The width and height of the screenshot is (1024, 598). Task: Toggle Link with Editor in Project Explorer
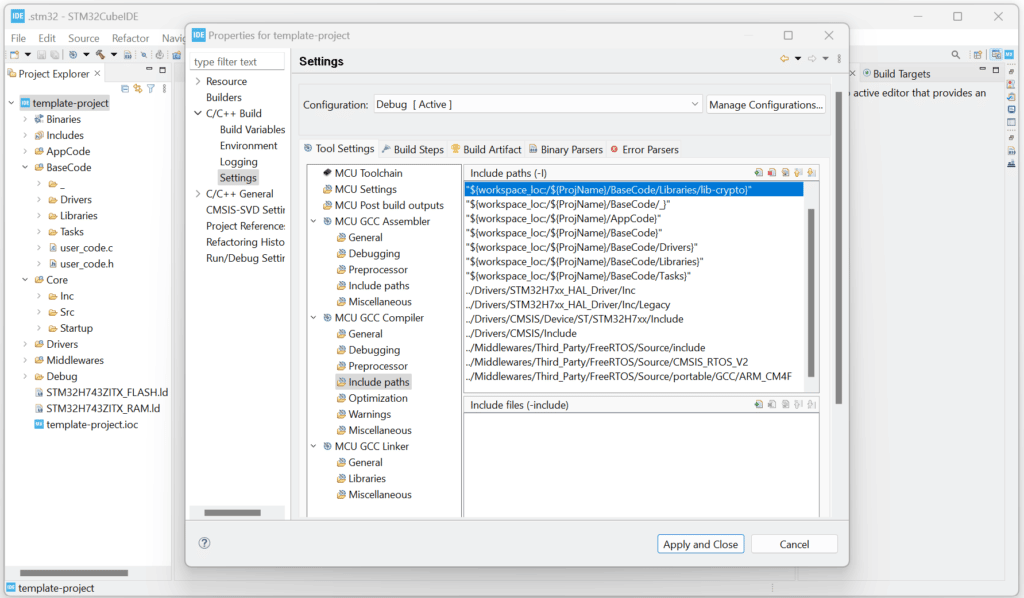click(x=138, y=89)
